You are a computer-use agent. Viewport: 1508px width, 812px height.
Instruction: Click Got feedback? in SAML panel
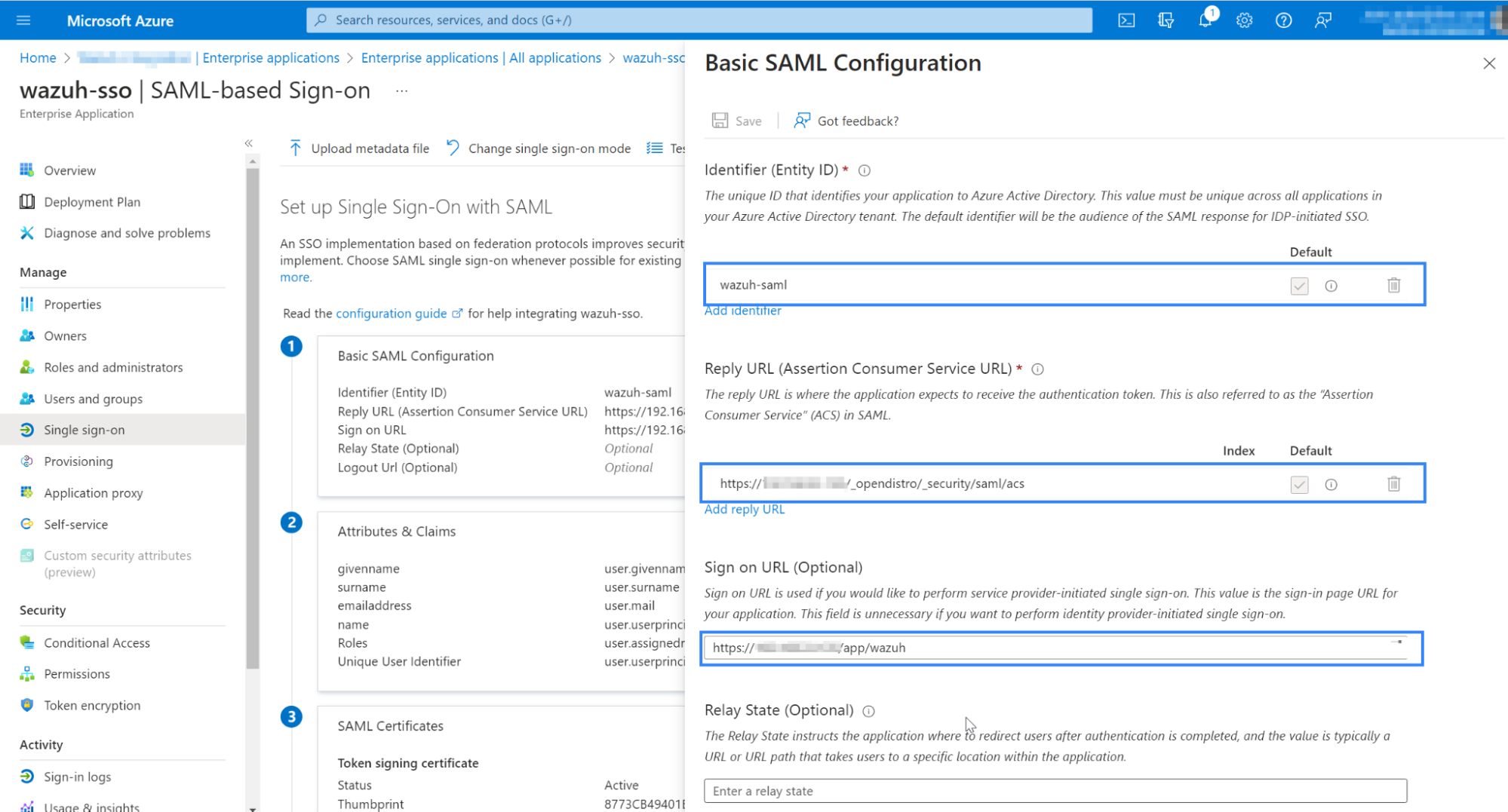tap(846, 121)
